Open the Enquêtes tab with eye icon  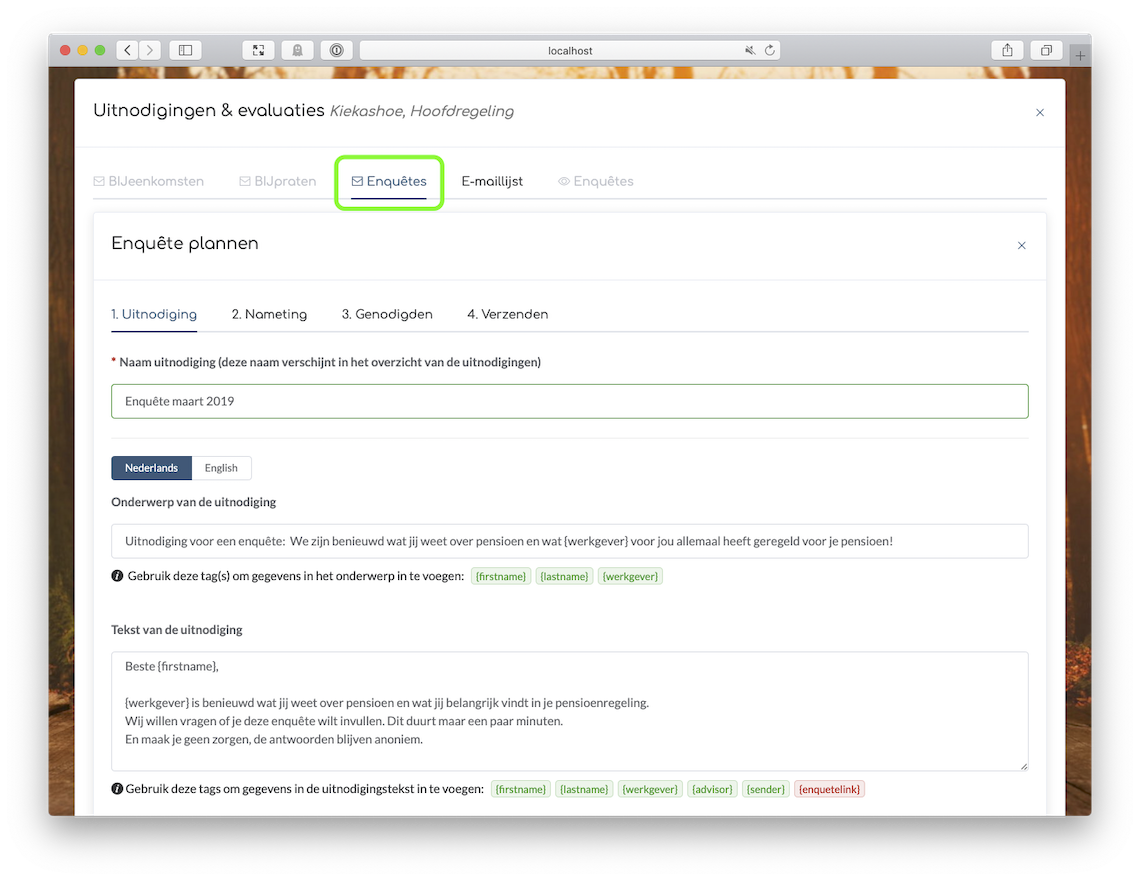[x=595, y=181]
